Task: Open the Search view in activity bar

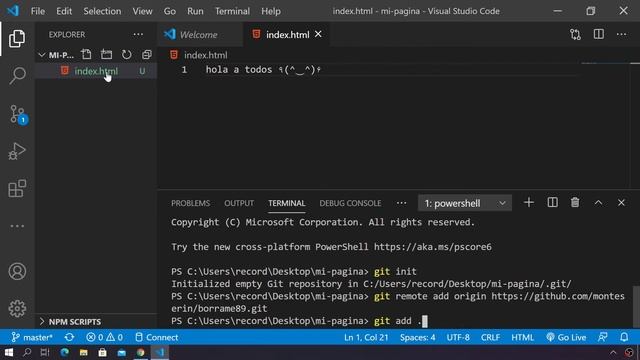Action: [17, 76]
